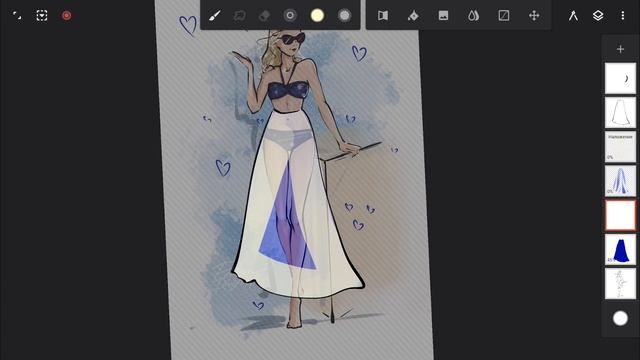This screenshot has width=640, height=360.
Task: Select the top layer with small curve
Action: coord(620,78)
